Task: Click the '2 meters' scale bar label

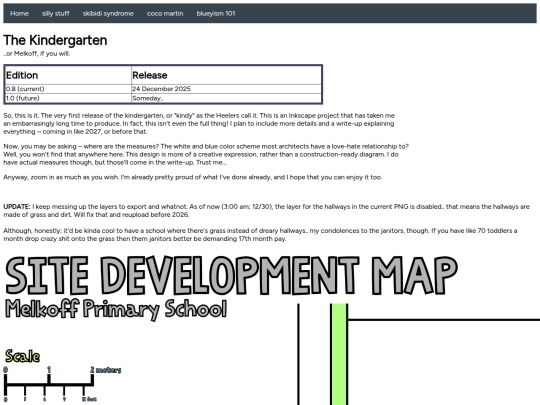Action: coord(106,370)
